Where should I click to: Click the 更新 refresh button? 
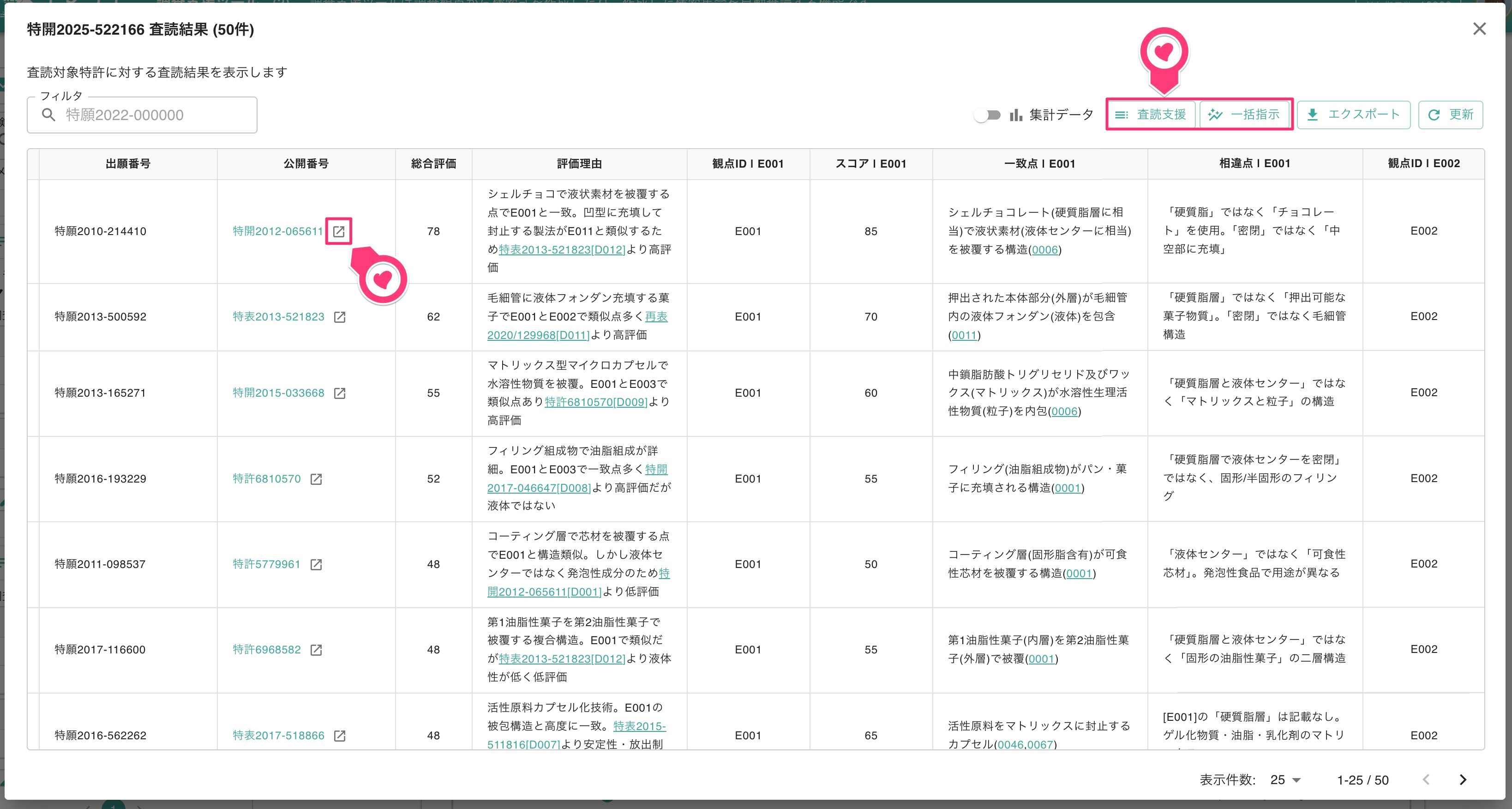point(1450,115)
